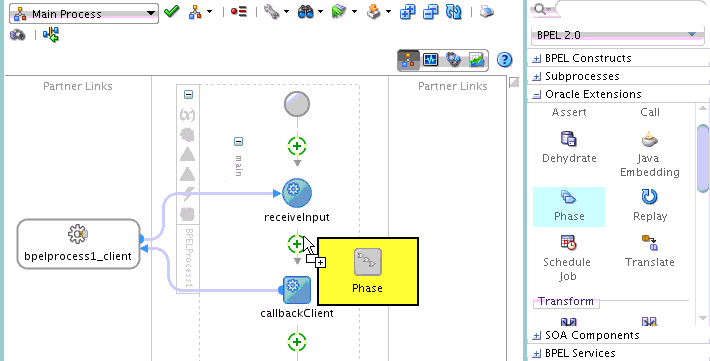This screenshot has width=710, height=361.
Task: Click the print icon in toolbar
Action: point(486,12)
